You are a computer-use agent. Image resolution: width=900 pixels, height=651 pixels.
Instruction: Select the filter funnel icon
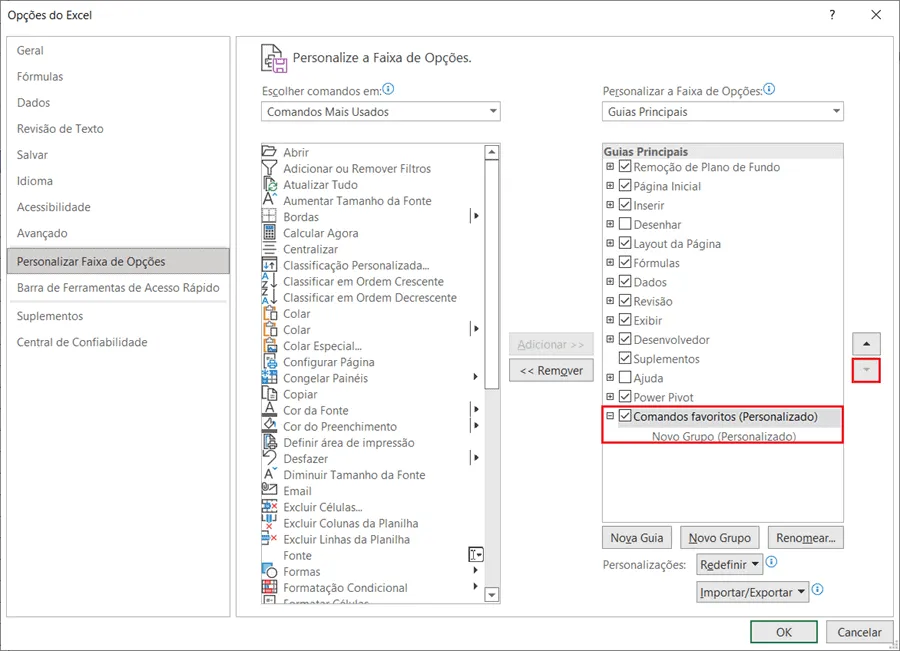(269, 168)
